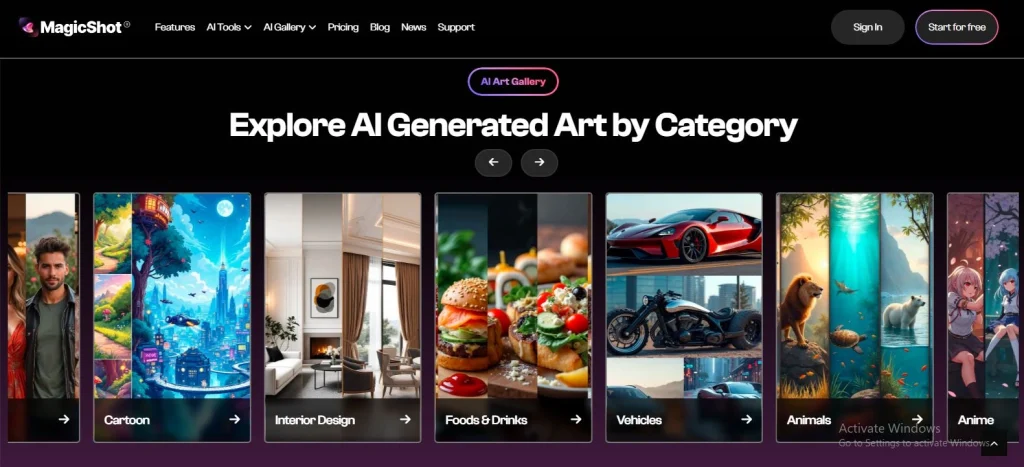This screenshot has height=467, width=1024.
Task: Click the AI Art Gallery pill badge
Action: coord(513,82)
